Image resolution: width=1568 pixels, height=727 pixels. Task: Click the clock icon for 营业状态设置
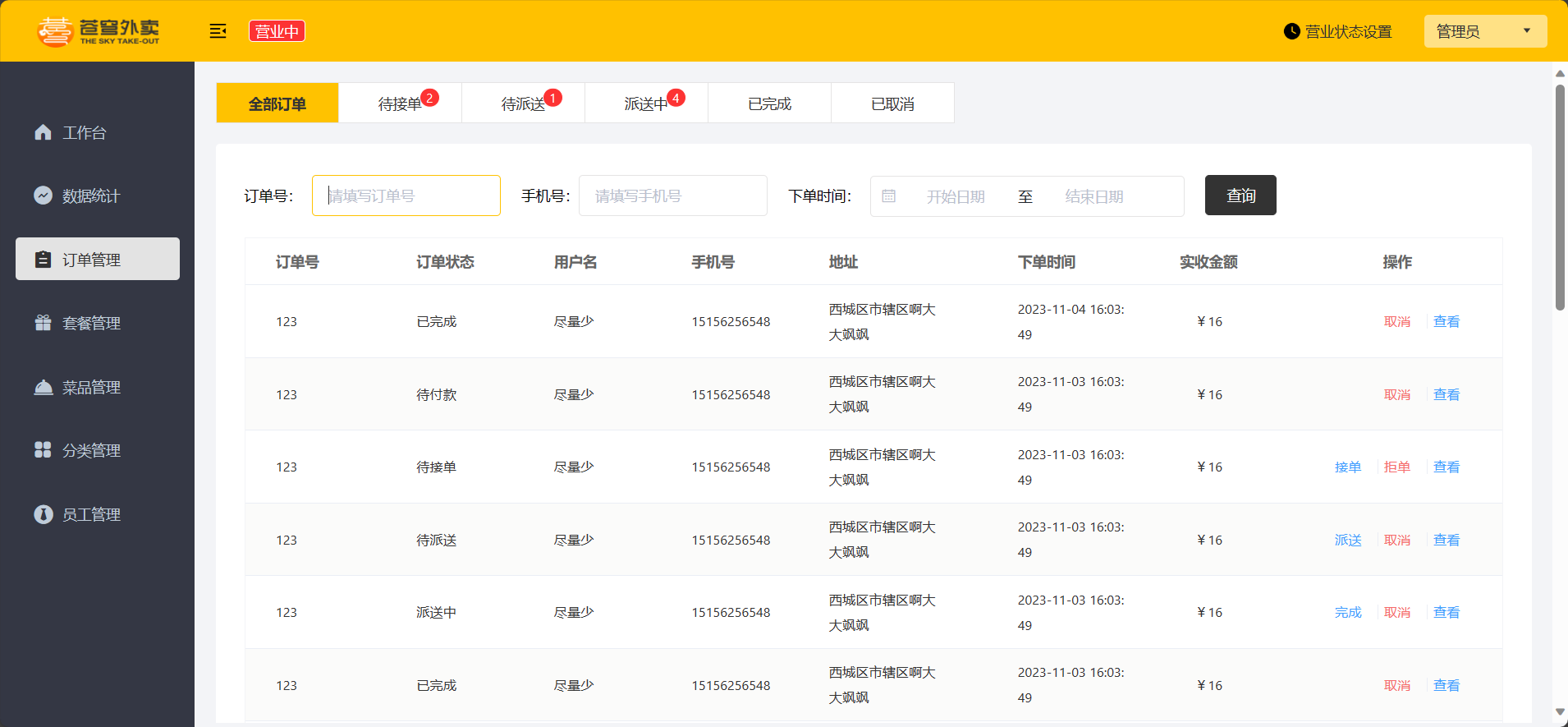[x=1291, y=31]
